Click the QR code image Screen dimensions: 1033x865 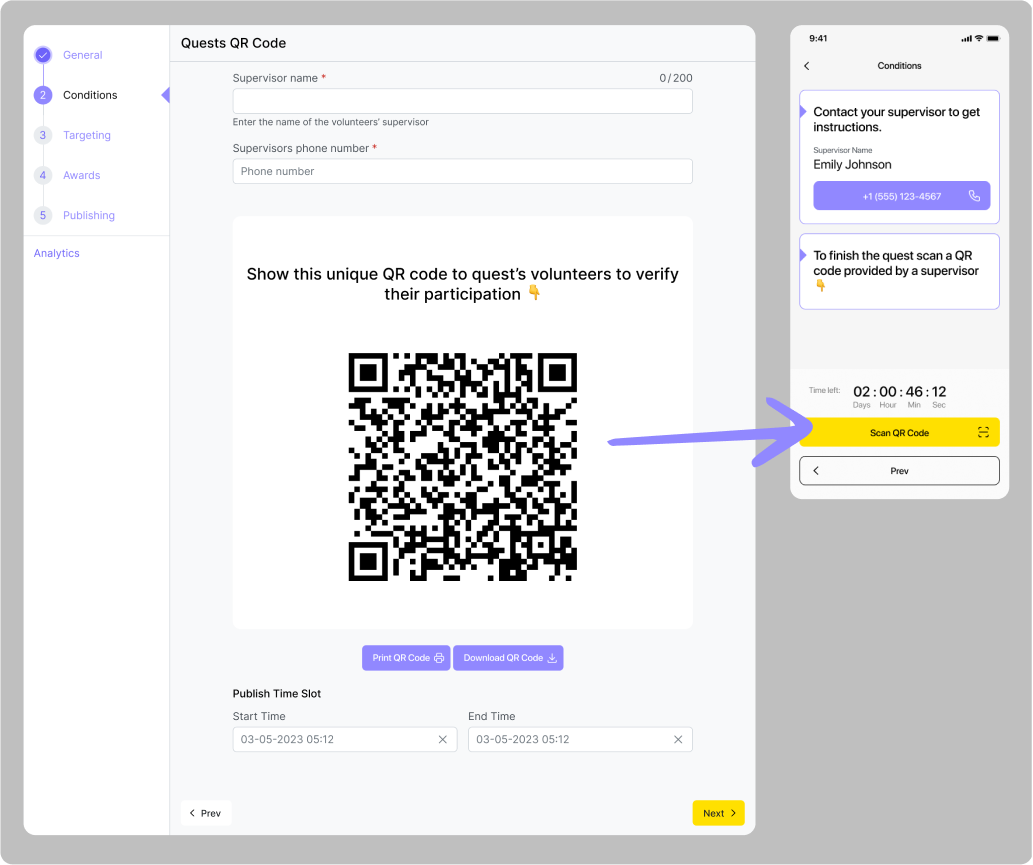pos(462,466)
